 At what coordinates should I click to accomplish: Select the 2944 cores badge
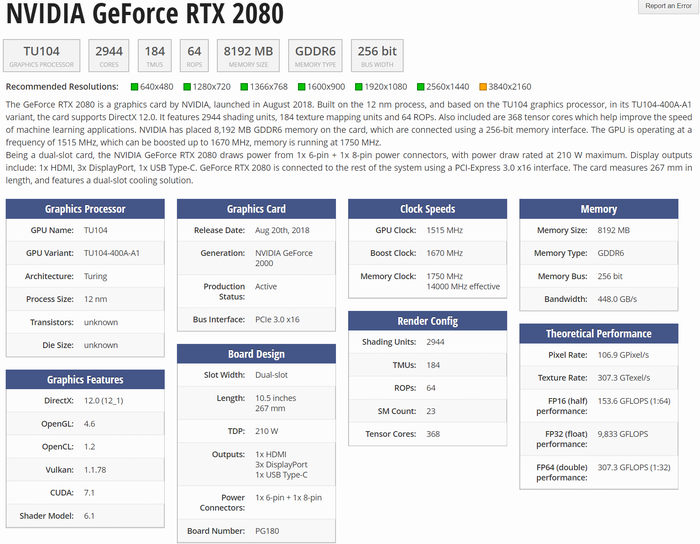pos(107,55)
